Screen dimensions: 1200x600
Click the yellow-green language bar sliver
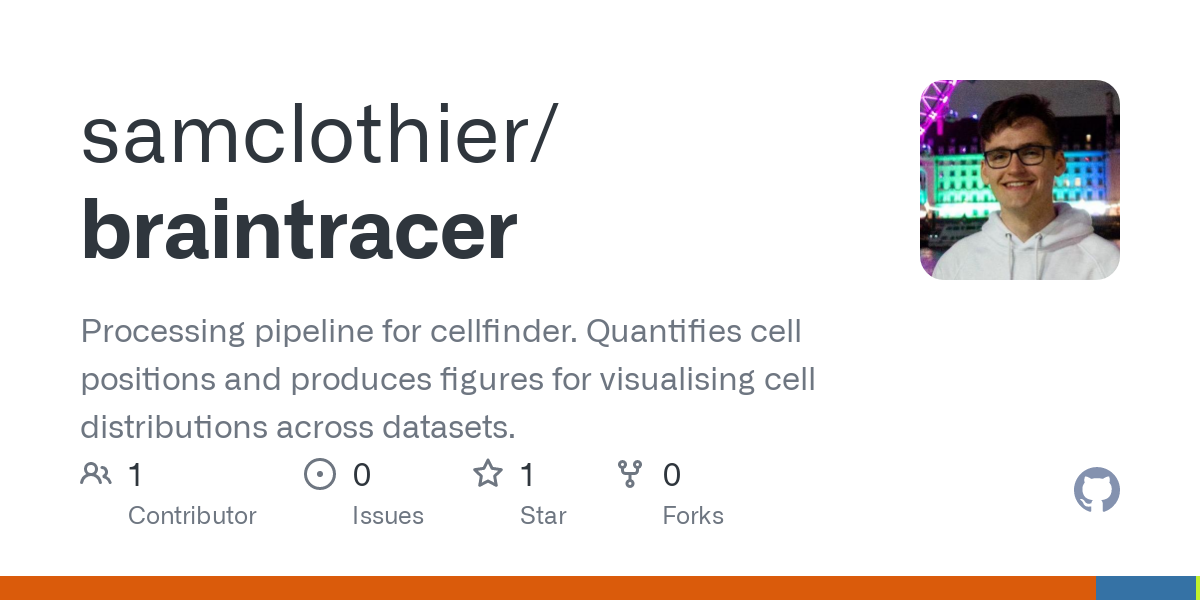1198,588
